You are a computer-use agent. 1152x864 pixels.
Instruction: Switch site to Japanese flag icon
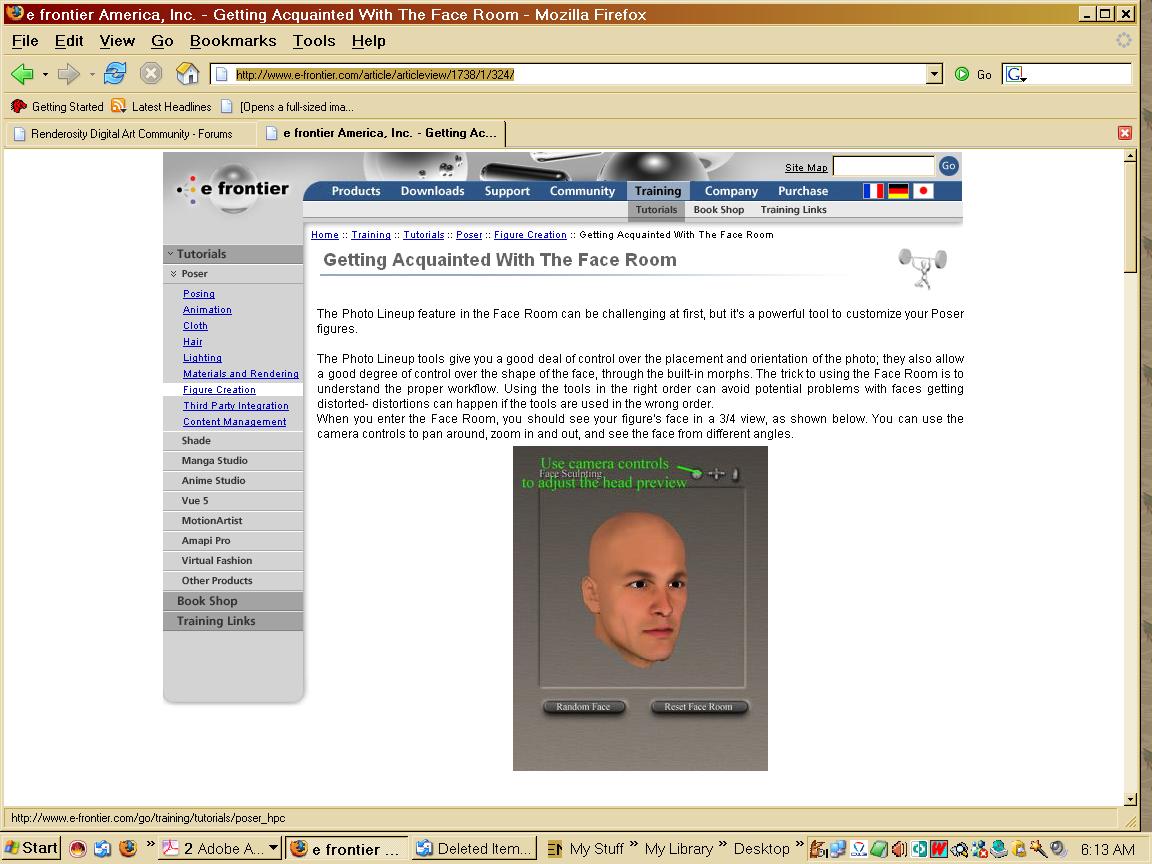(923, 191)
